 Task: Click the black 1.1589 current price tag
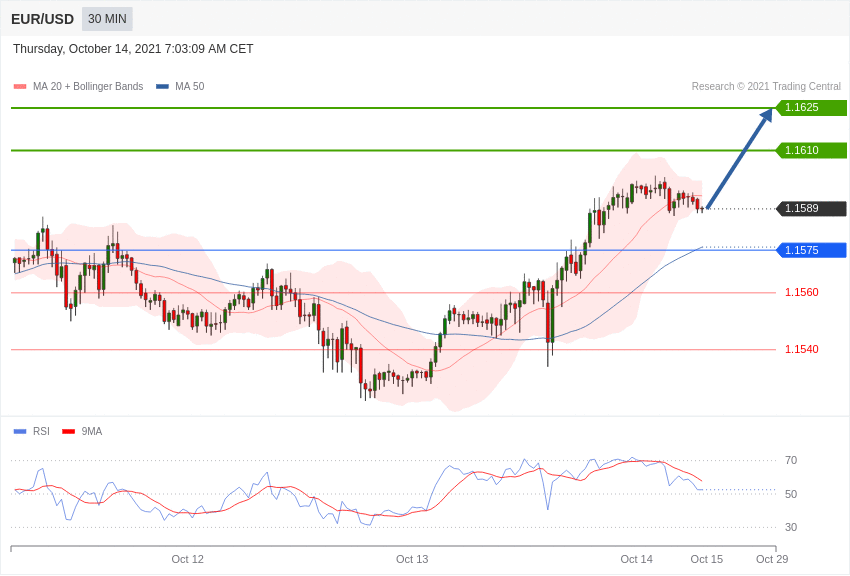[x=811, y=209]
